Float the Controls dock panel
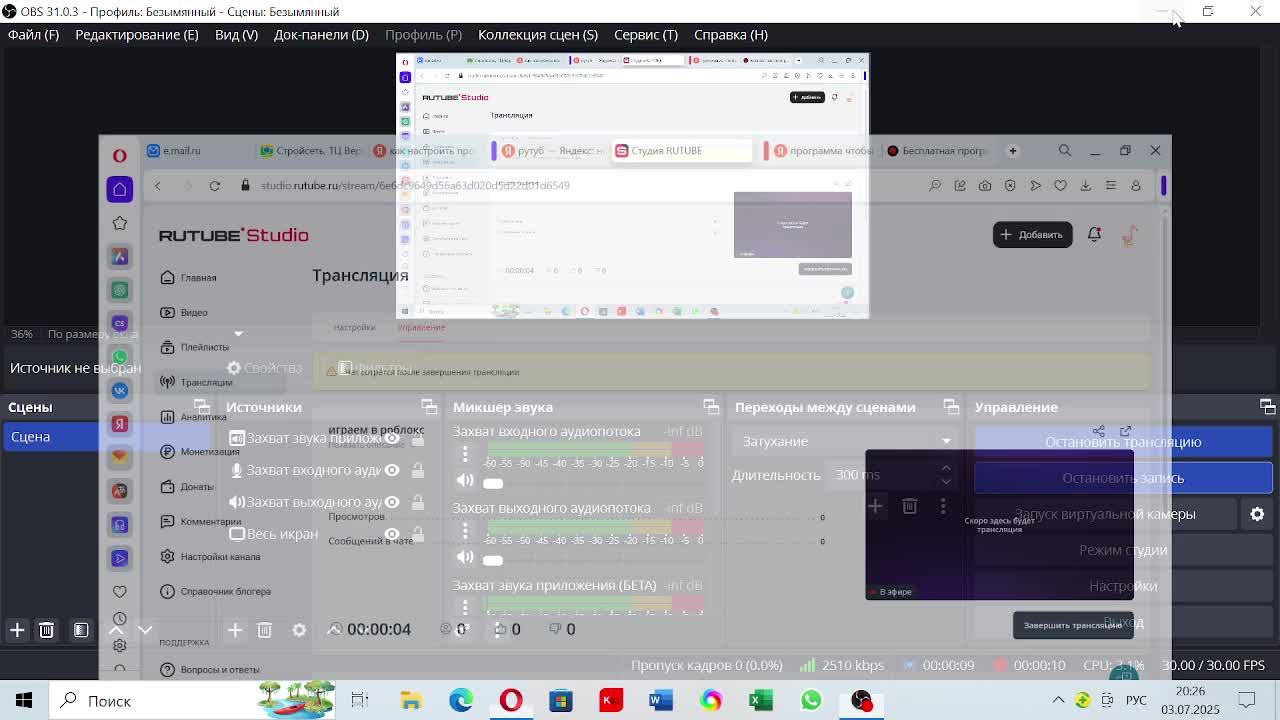This screenshot has height=720, width=1280. tap(1267, 407)
